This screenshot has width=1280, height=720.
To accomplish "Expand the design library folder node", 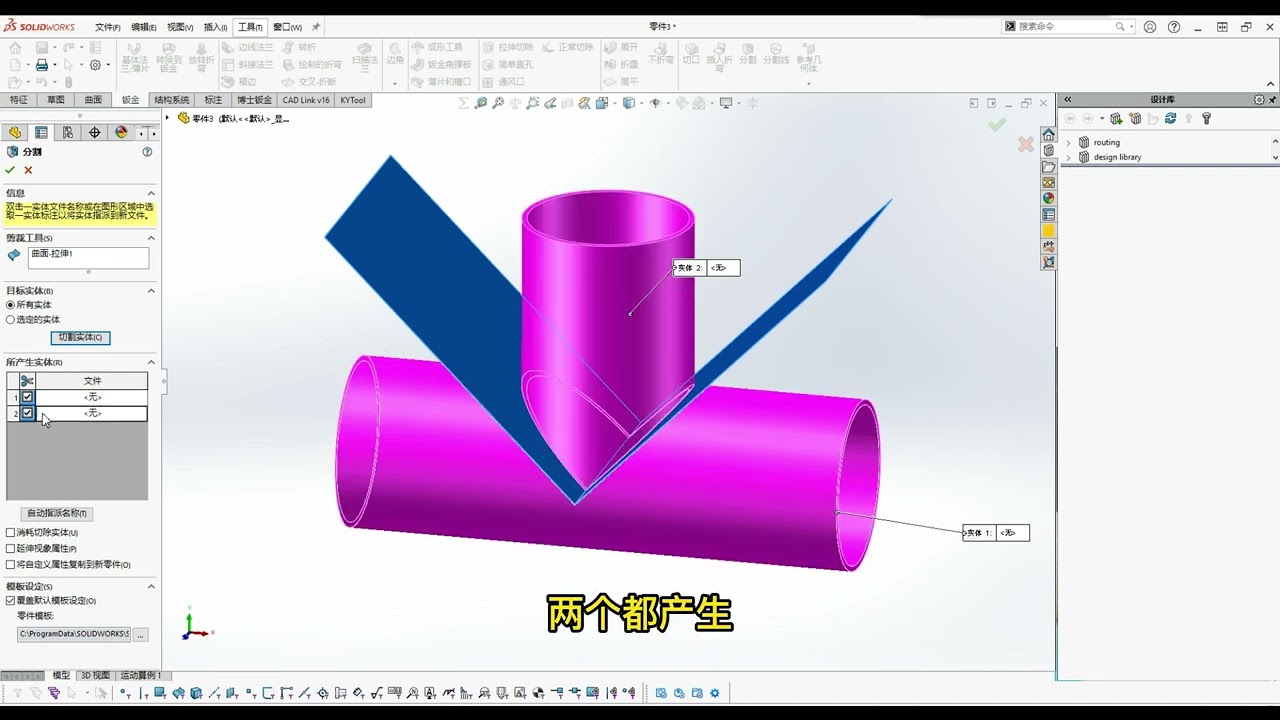I will [1068, 157].
